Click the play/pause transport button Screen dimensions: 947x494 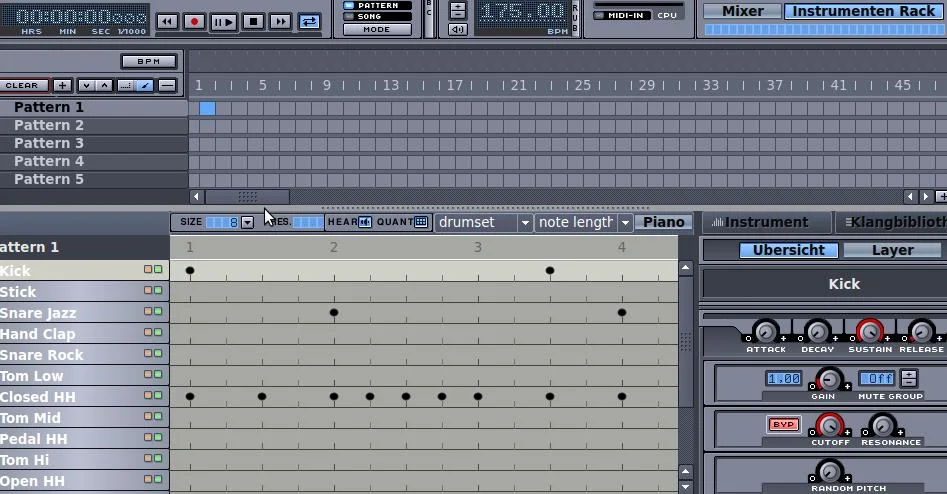[223, 21]
